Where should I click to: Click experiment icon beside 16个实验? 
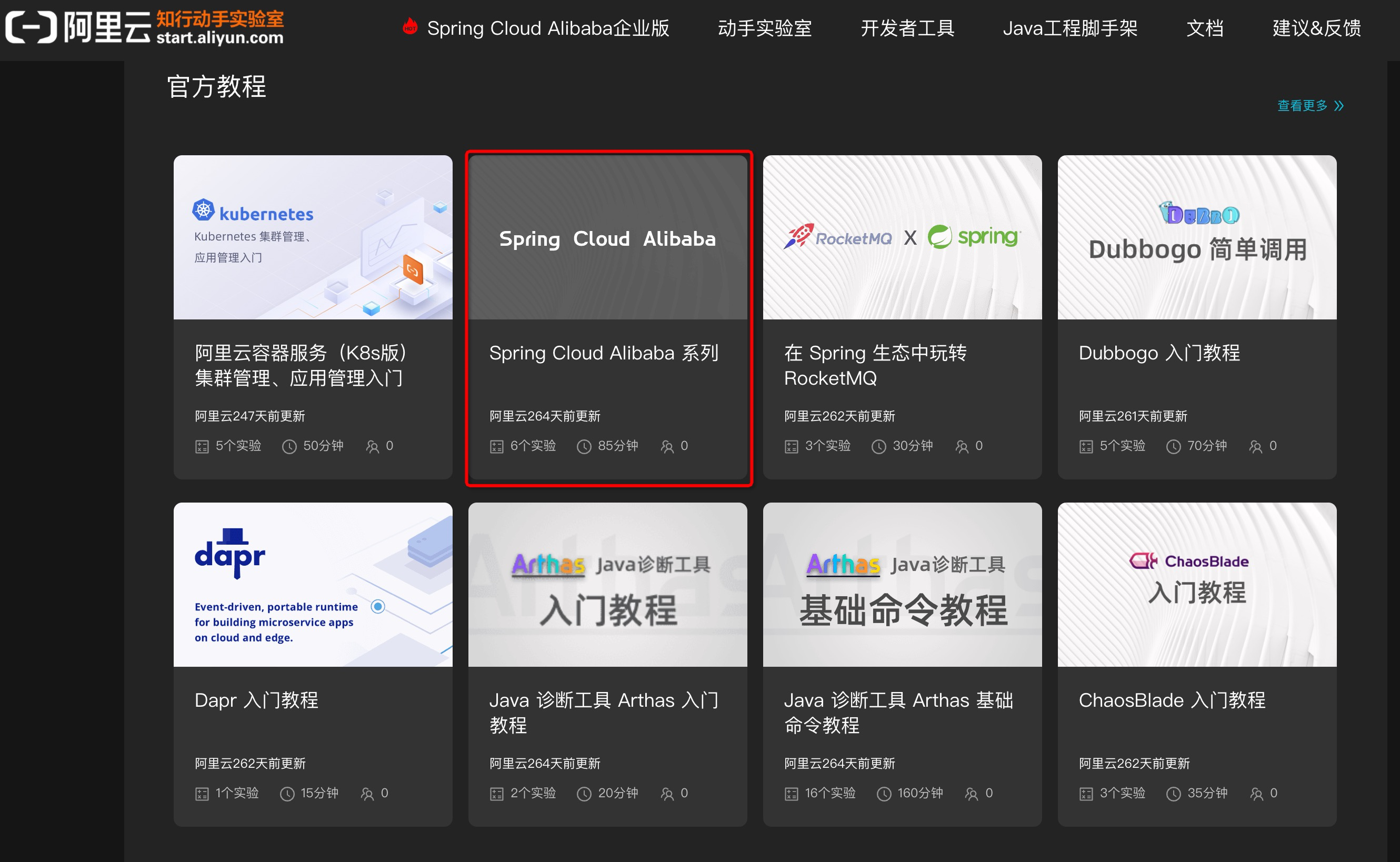(791, 794)
